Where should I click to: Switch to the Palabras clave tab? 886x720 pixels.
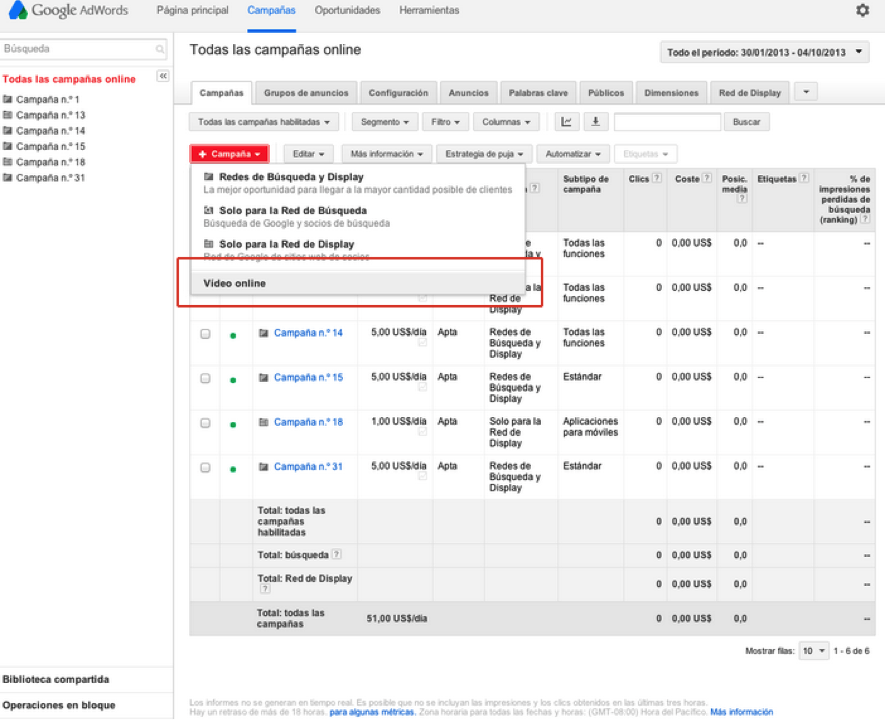coord(537,93)
